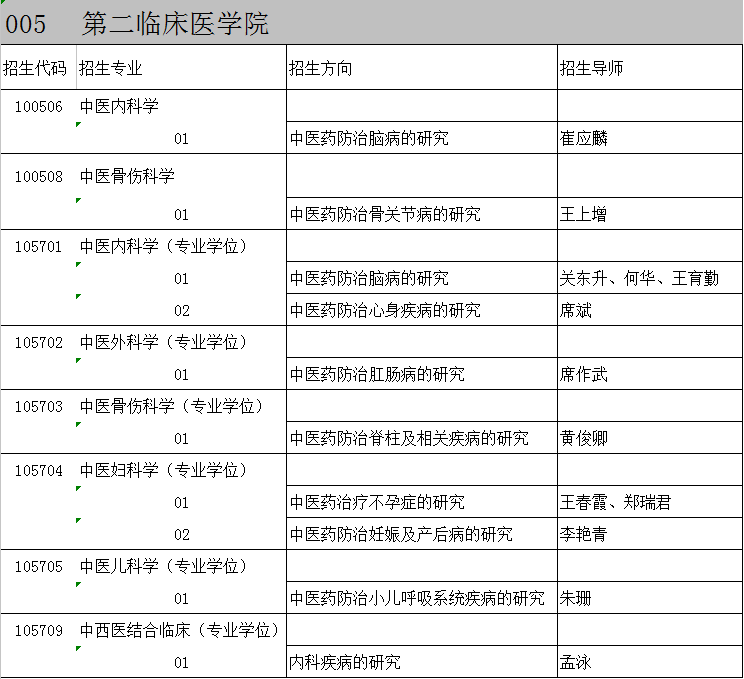Image resolution: width=744 pixels, height=679 pixels.
Task: Click direction 01 under 100506
Action: [x=182, y=139]
